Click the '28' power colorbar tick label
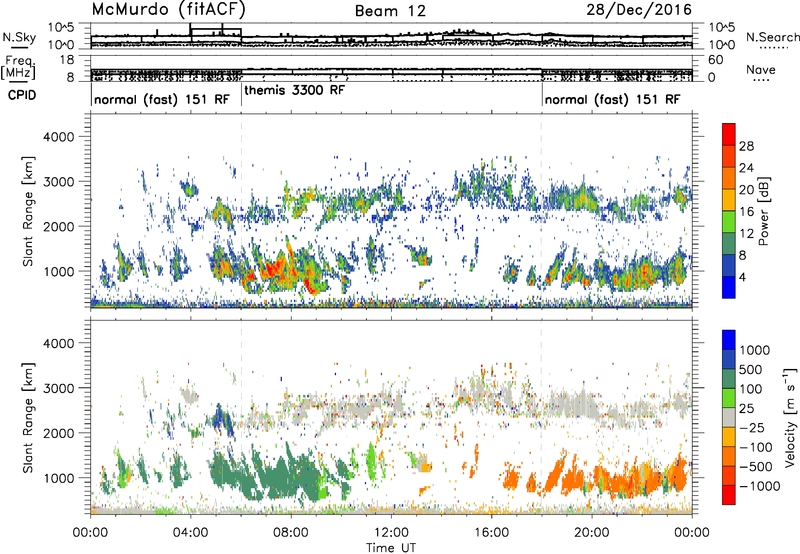Viewport: 800px width, 554px height. pyautogui.click(x=746, y=146)
